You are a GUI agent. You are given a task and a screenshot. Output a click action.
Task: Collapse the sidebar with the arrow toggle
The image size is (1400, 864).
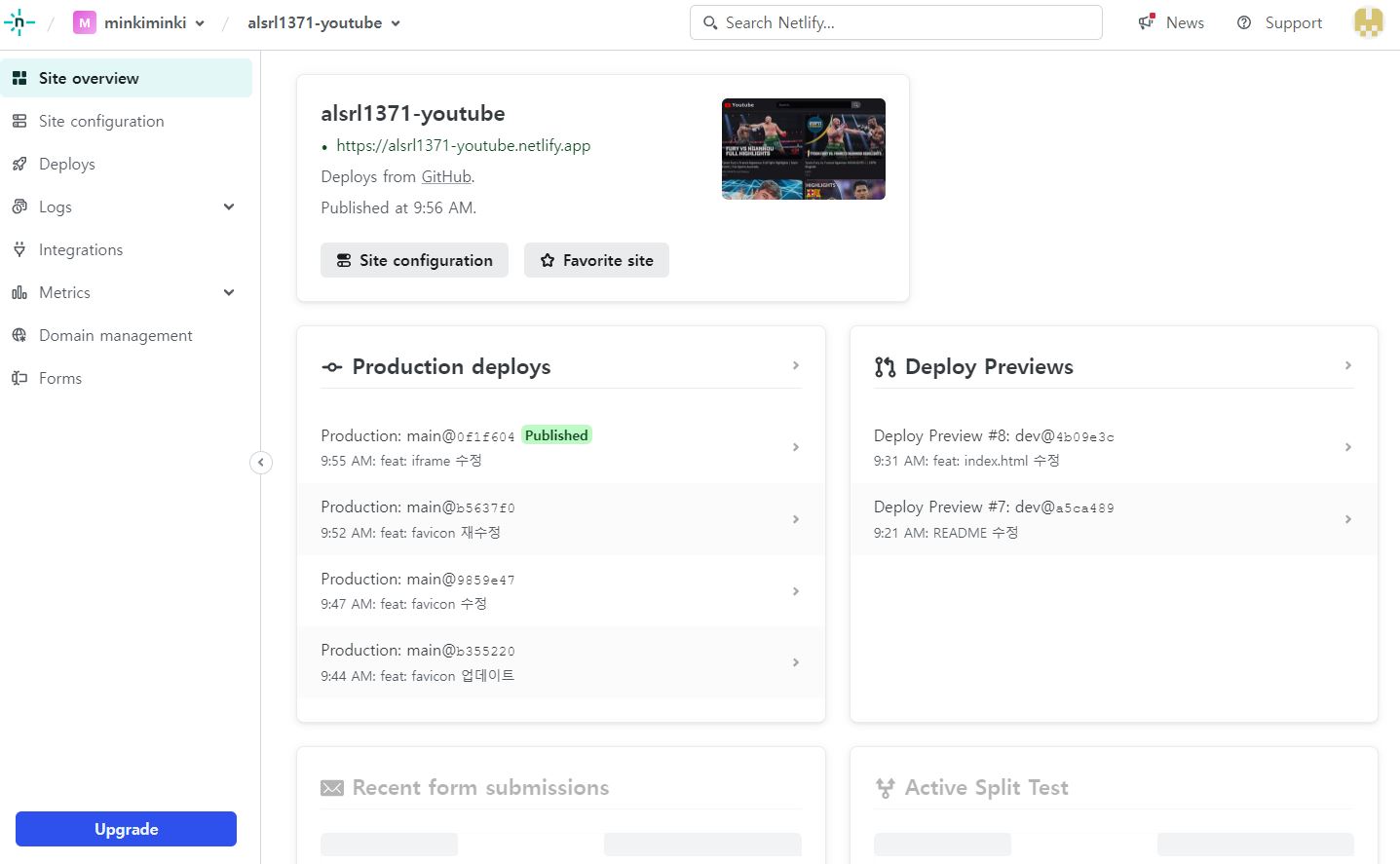pyautogui.click(x=261, y=463)
